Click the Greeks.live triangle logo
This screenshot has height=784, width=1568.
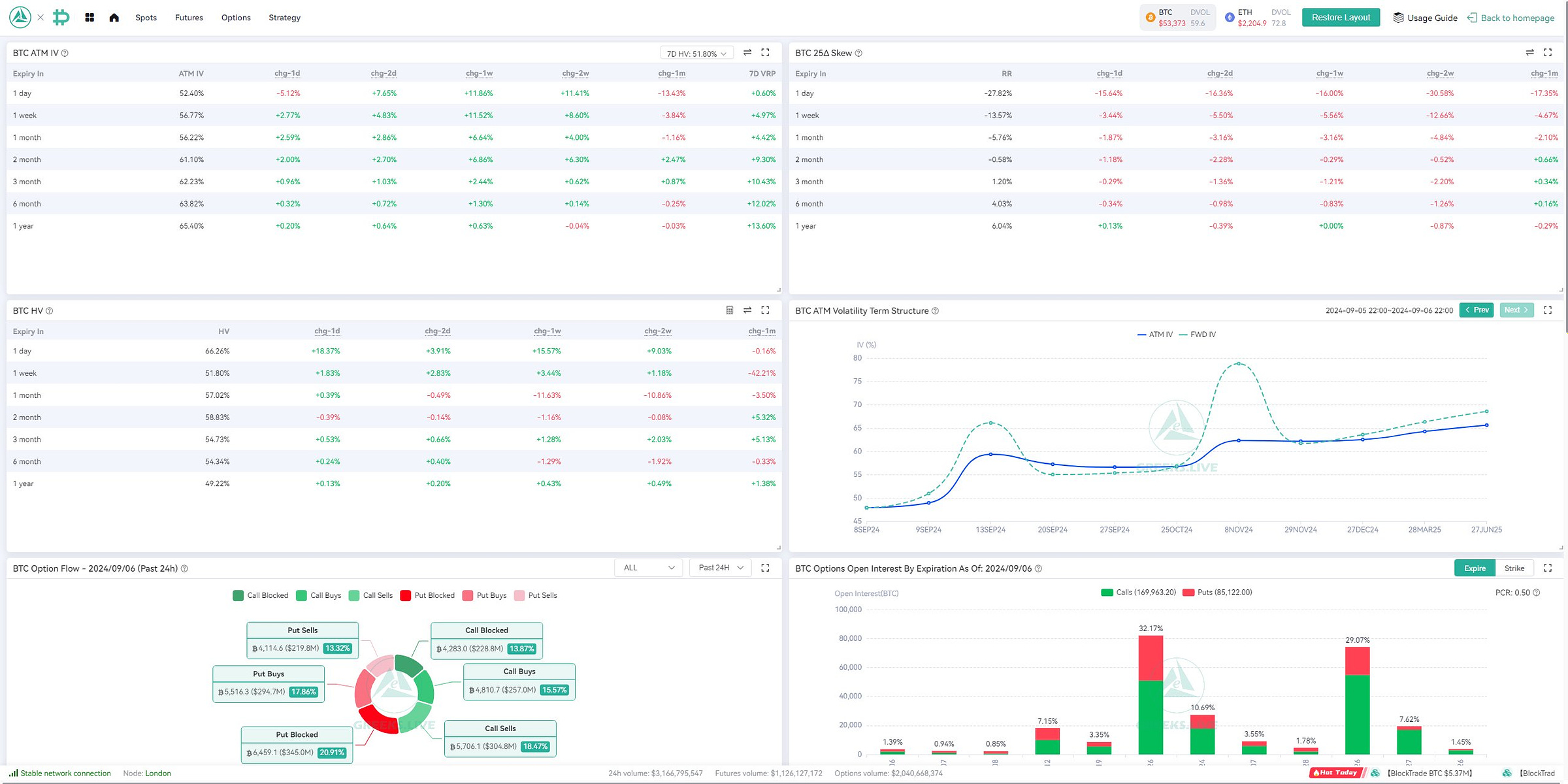20,18
